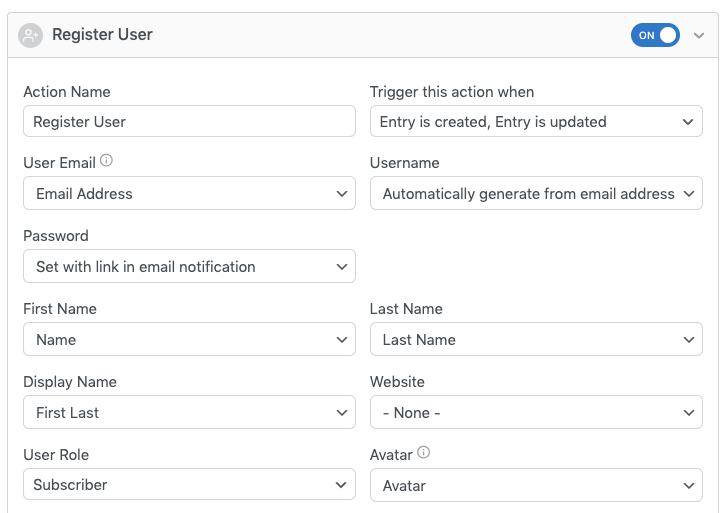Open the Last Name field dropdown
Image resolution: width=725 pixels, height=513 pixels.
pyautogui.click(x=536, y=339)
